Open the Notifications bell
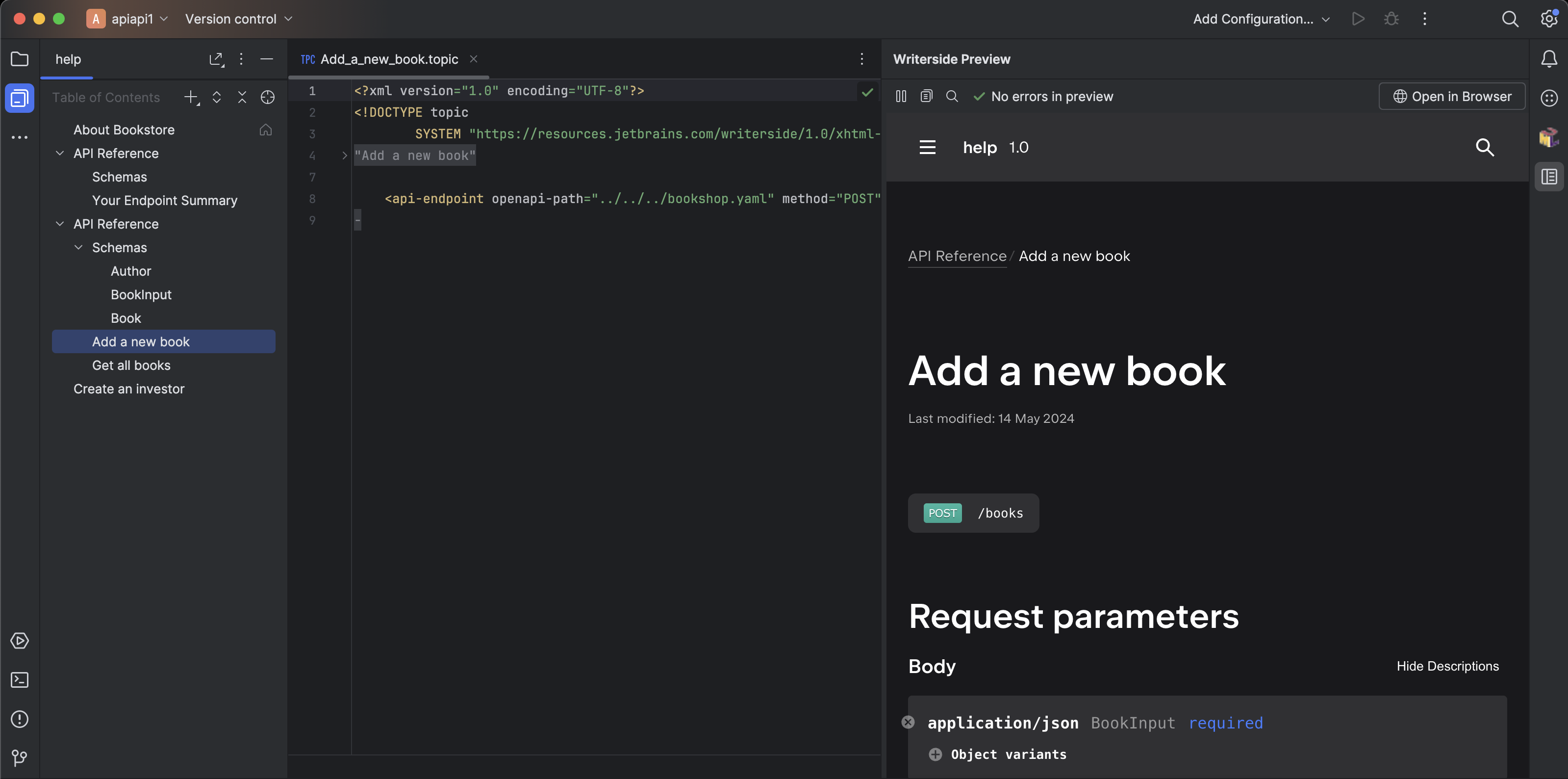The height and width of the screenshot is (779, 1568). [x=1549, y=59]
